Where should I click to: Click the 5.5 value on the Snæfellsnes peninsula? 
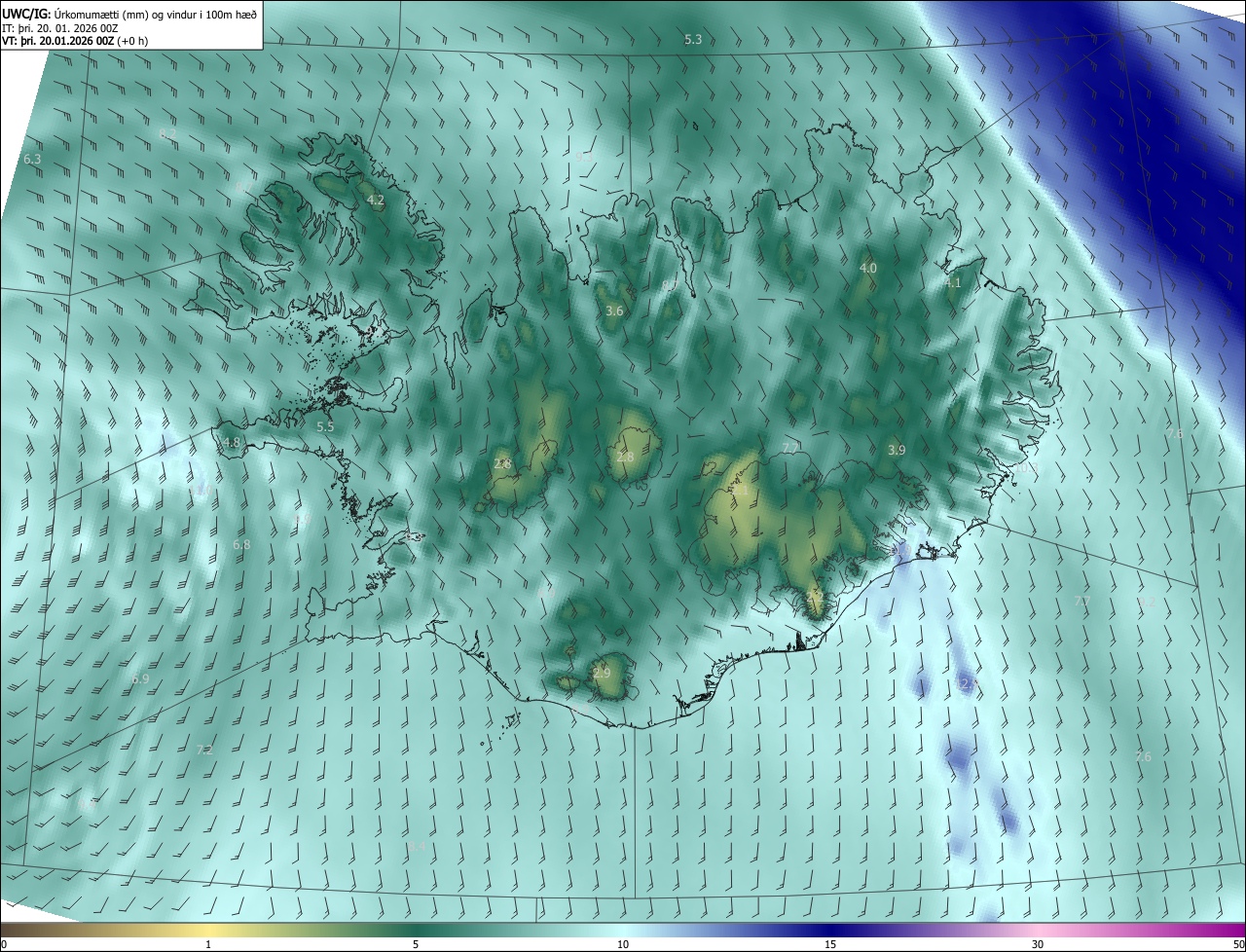point(325,426)
